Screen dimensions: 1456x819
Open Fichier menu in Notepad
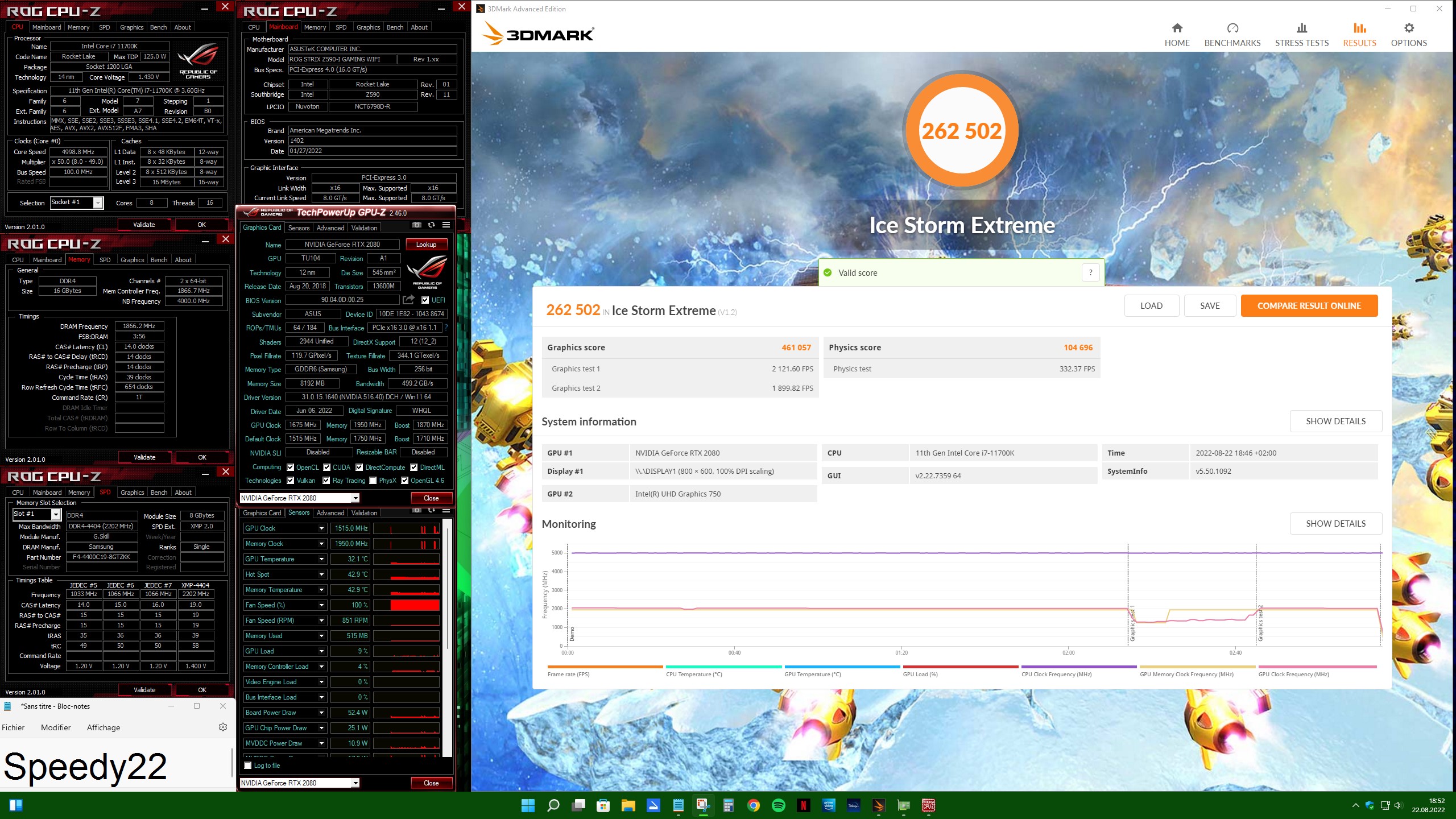click(13, 727)
